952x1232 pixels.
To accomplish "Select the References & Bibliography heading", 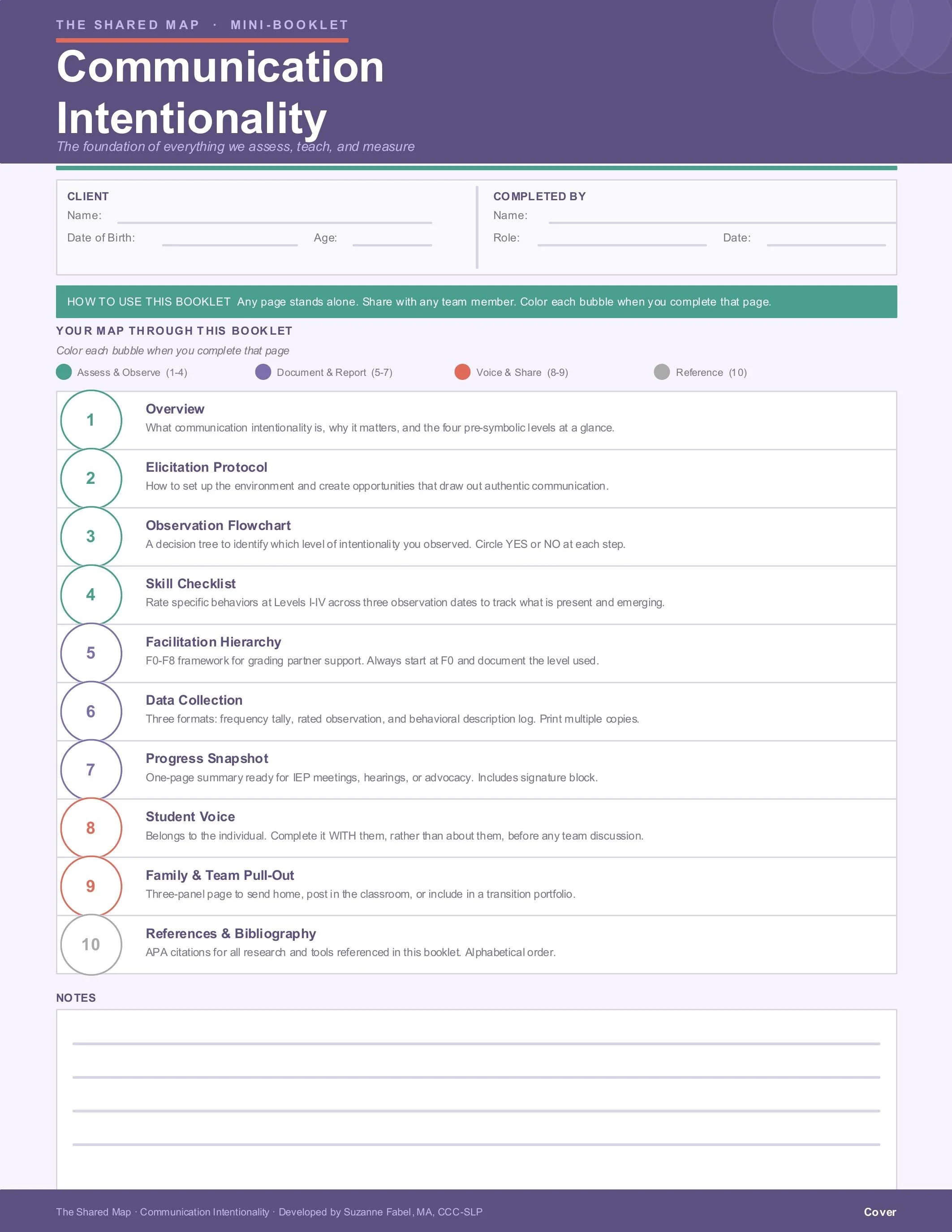I will click(x=231, y=934).
